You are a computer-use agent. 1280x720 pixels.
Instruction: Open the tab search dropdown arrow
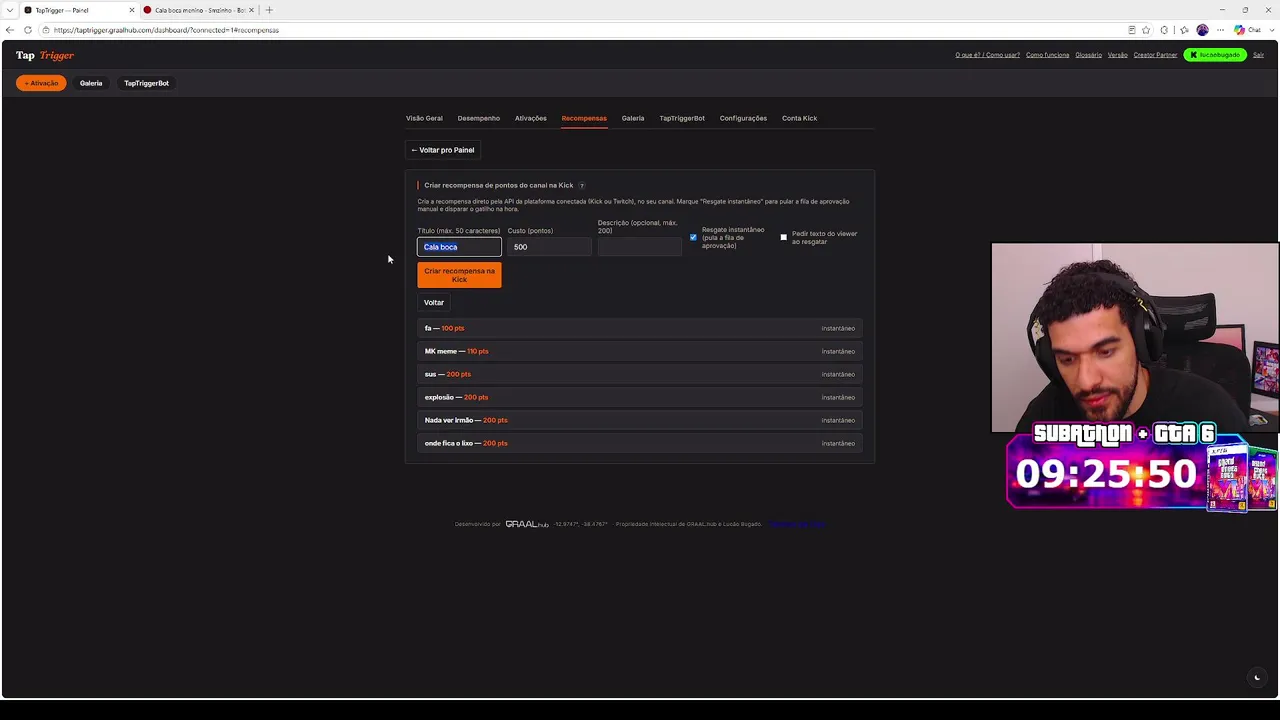click(x=9, y=10)
